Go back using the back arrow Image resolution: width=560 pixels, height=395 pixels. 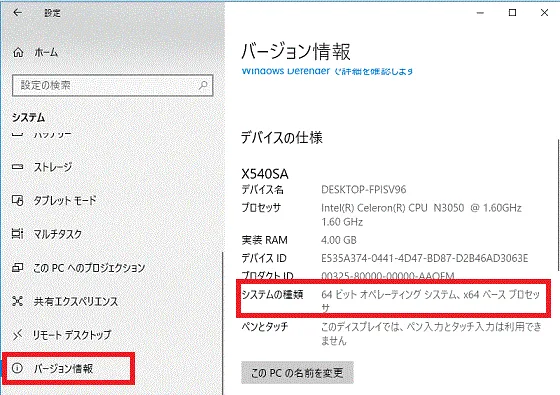pyautogui.click(x=17, y=13)
